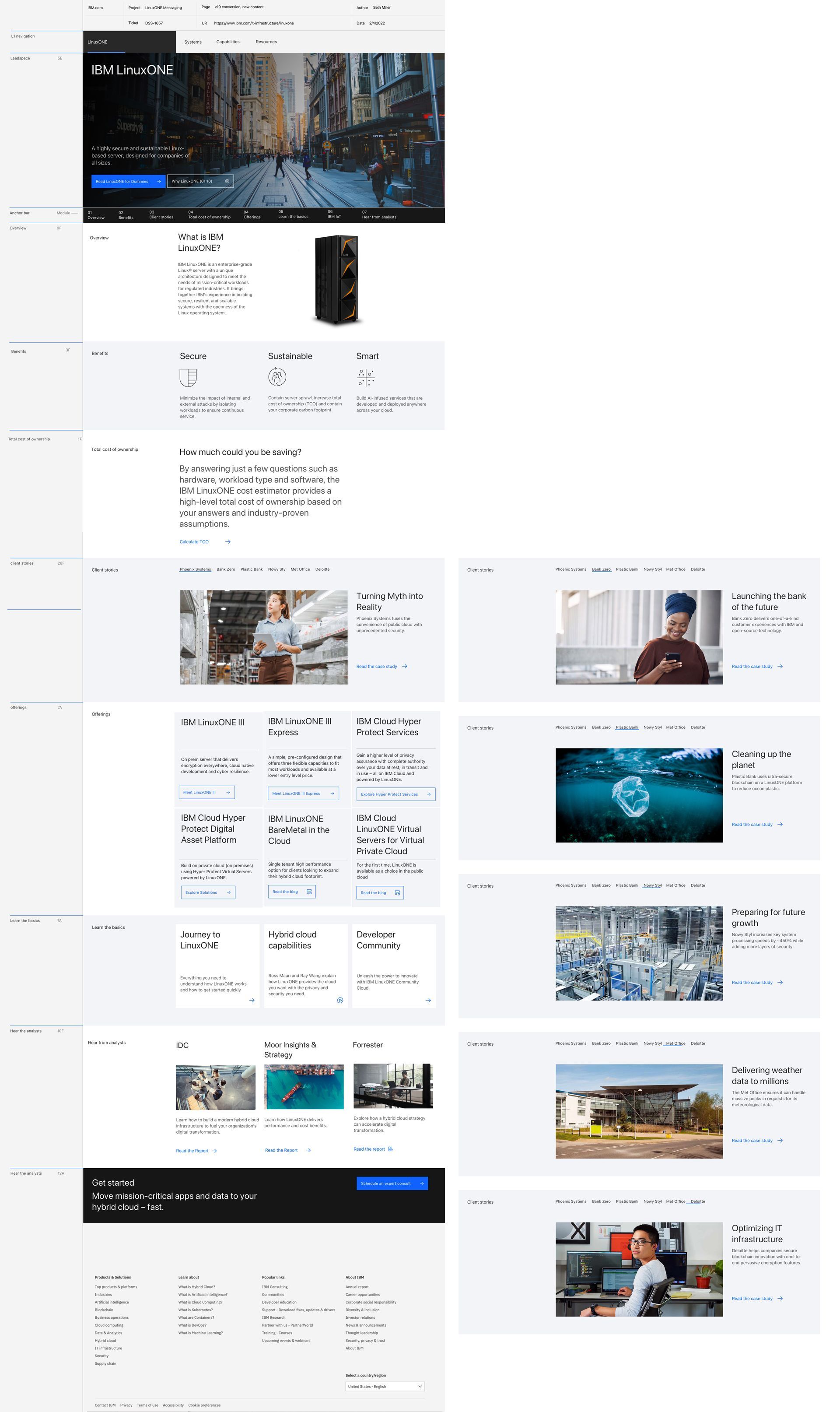This screenshot has width=840, height=1412.
Task: Click the Investor relations footer link
Action: coord(360,1317)
